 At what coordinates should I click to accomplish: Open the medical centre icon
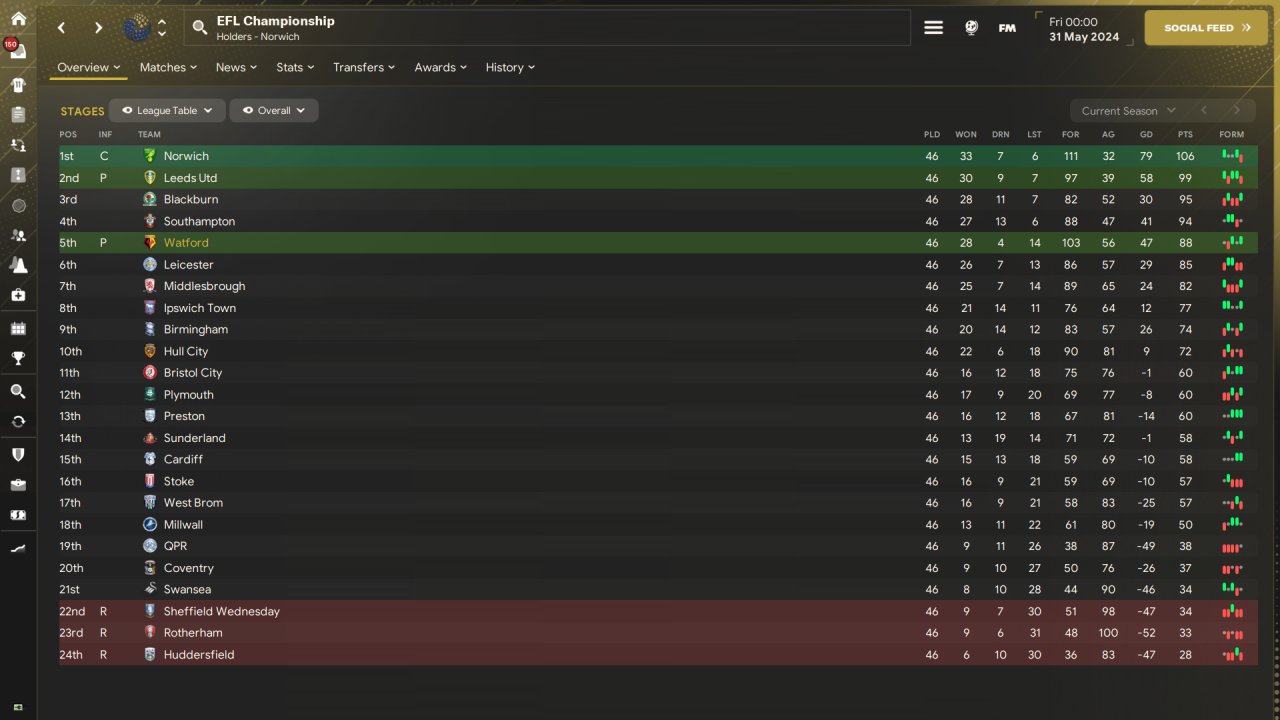click(18, 295)
